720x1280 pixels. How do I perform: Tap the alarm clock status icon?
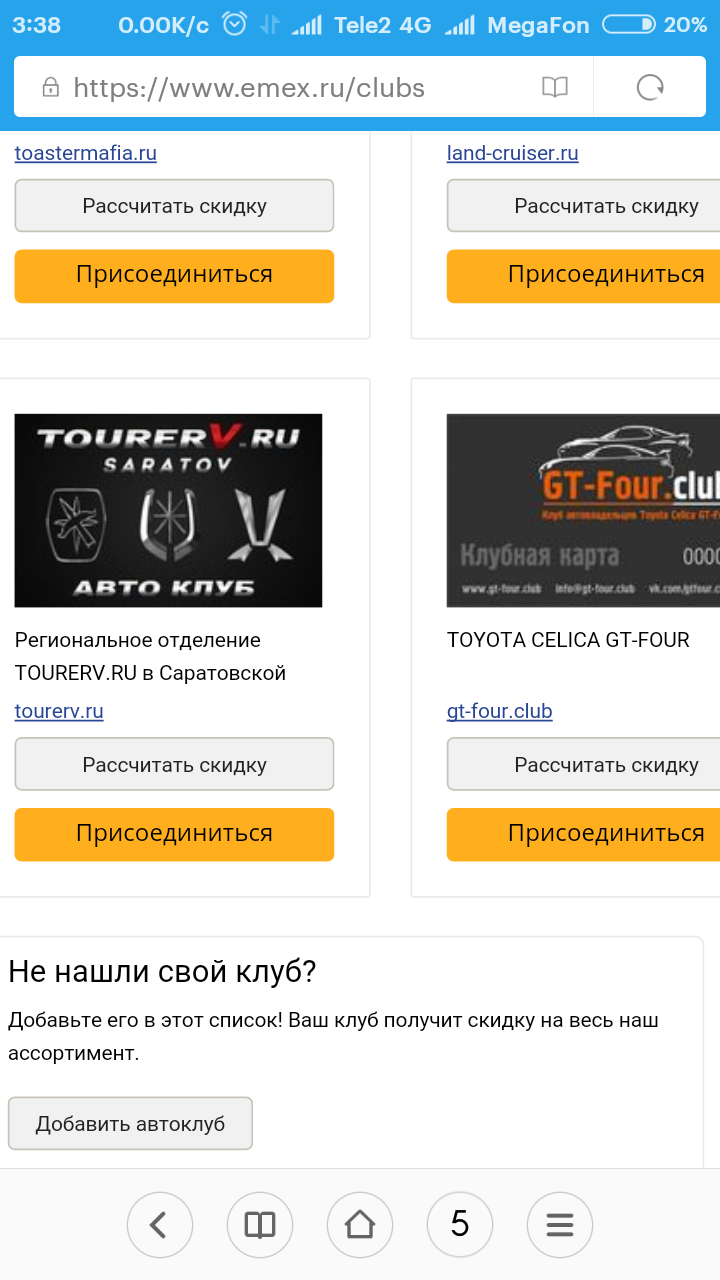pos(234,25)
